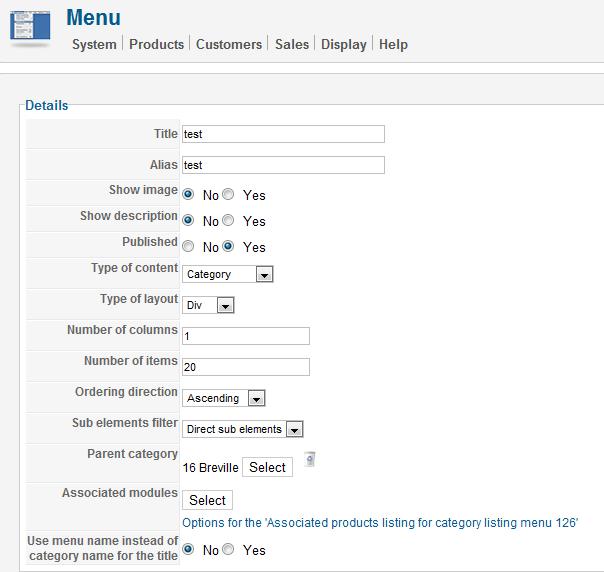The width and height of the screenshot is (604, 572).
Task: Select No for Show image
Action: click(x=188, y=194)
